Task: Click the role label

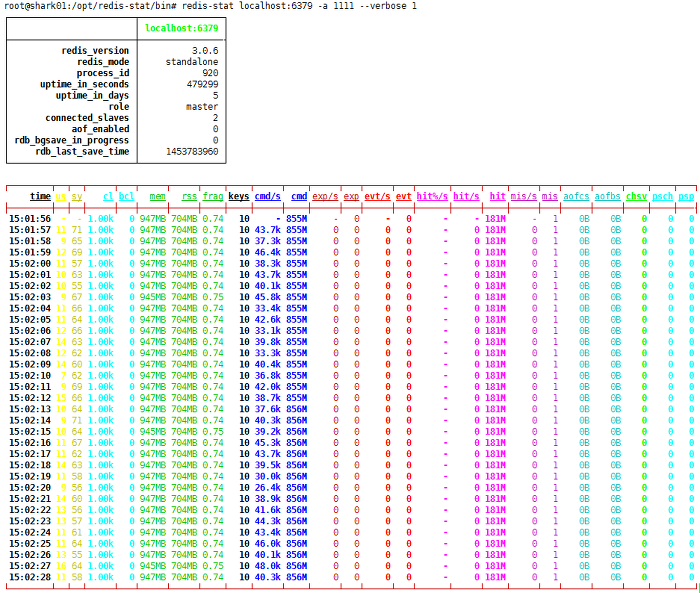Action: (119, 106)
